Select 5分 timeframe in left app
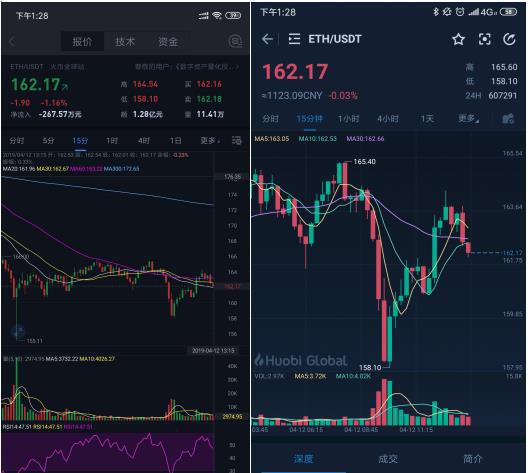 coord(48,140)
